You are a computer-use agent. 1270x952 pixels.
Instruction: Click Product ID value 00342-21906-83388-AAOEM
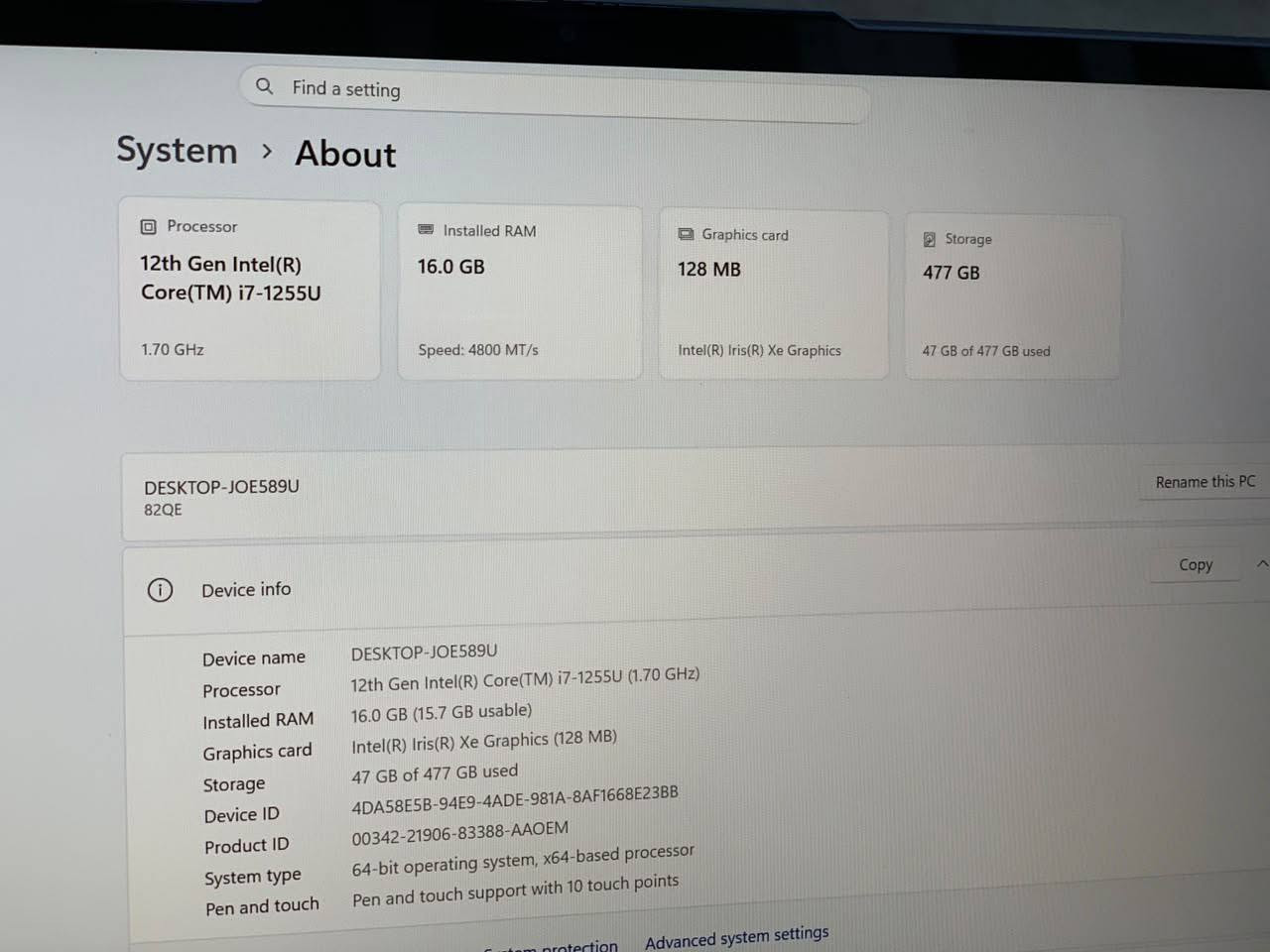coord(460,833)
